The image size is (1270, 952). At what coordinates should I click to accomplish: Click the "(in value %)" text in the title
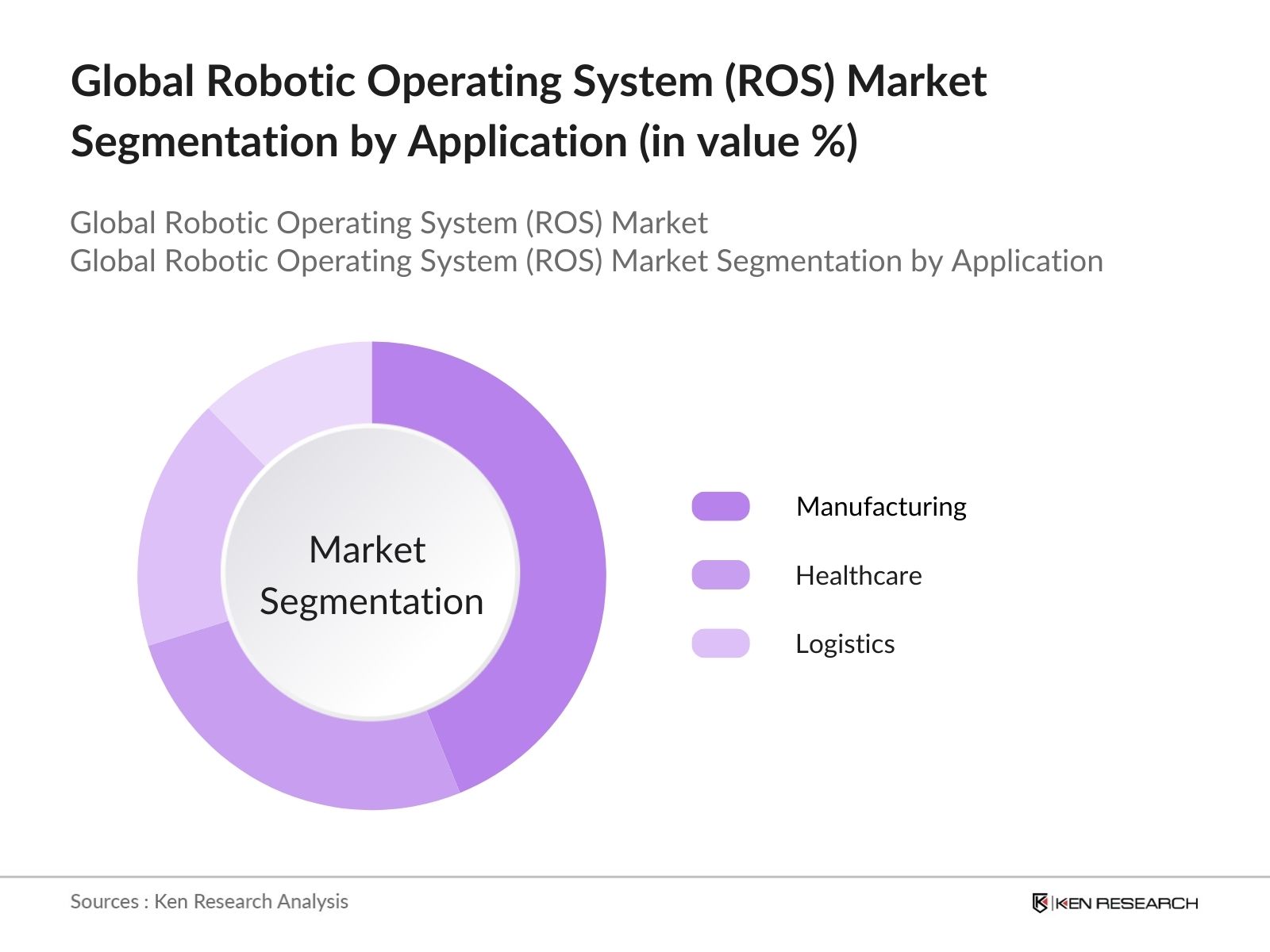click(x=749, y=142)
